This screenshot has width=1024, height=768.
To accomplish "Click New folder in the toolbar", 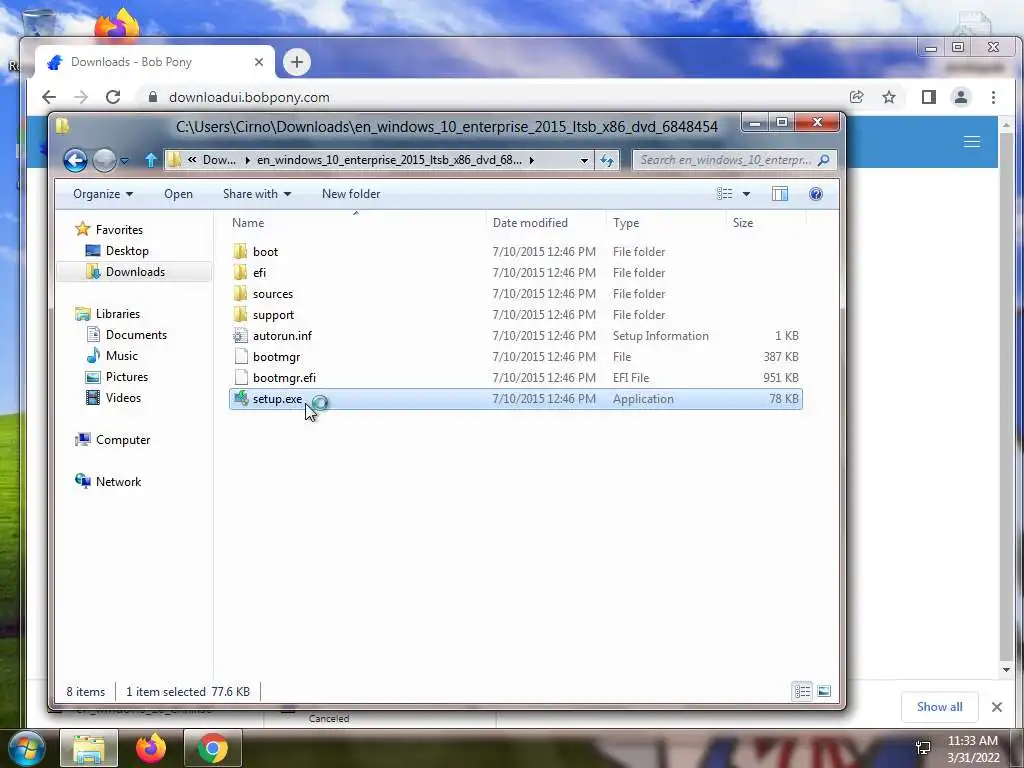I will pos(351,194).
